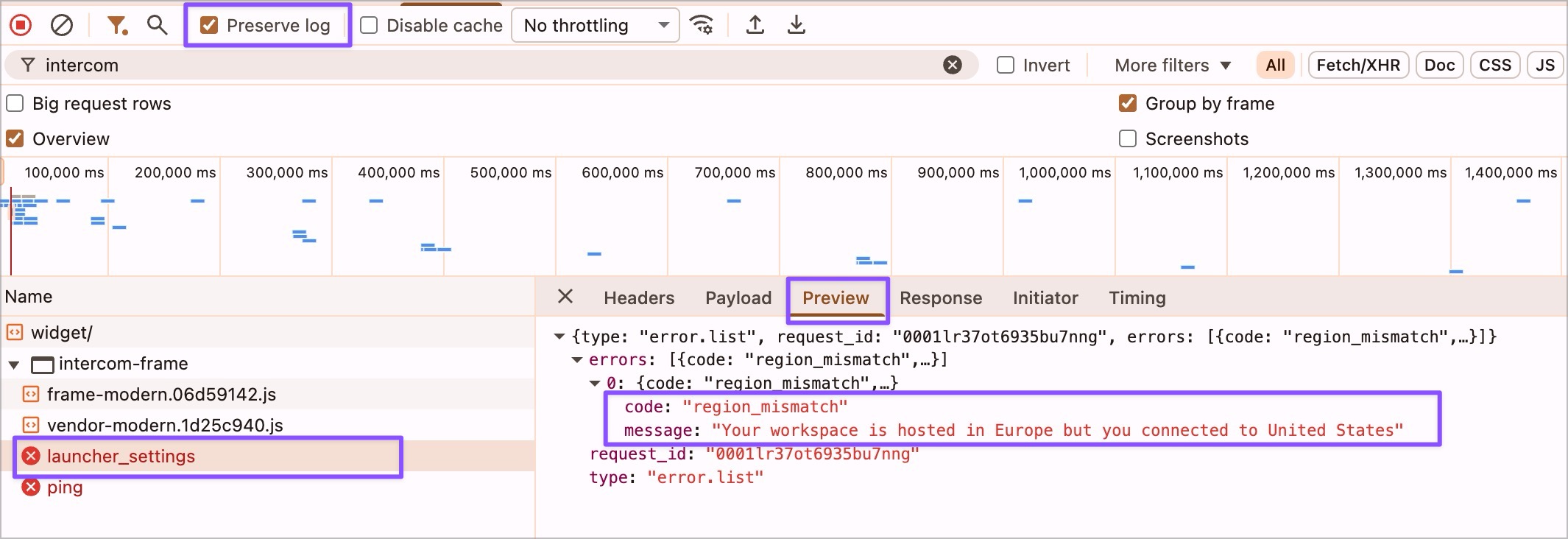Uncheck Preserve log checkbox

[x=210, y=26]
